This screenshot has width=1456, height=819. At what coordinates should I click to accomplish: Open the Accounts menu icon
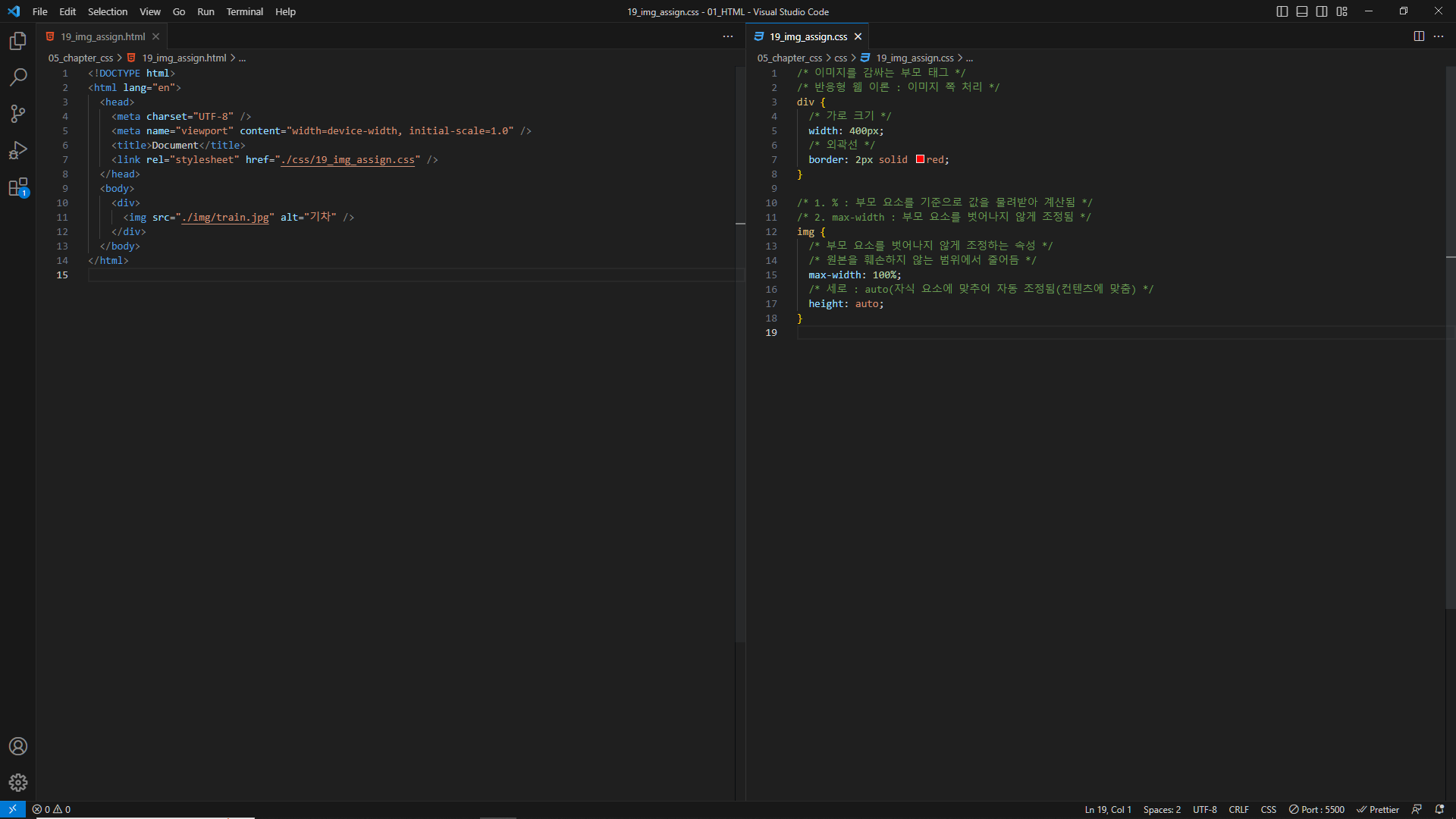[18, 746]
